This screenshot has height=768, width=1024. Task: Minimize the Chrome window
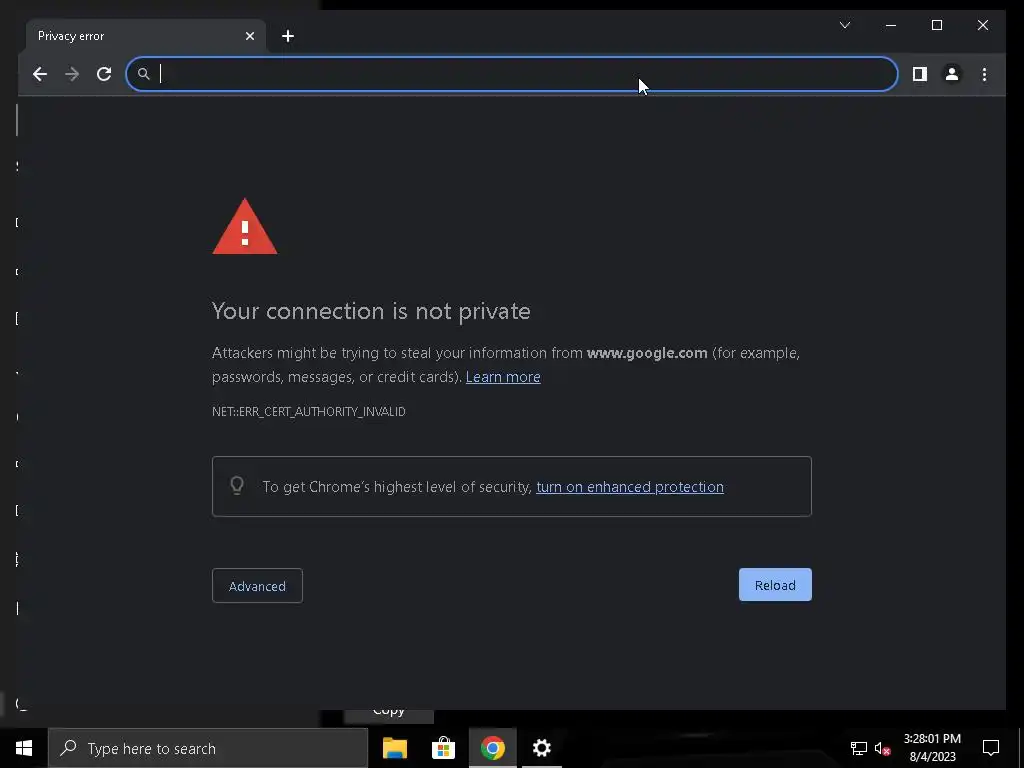point(891,25)
